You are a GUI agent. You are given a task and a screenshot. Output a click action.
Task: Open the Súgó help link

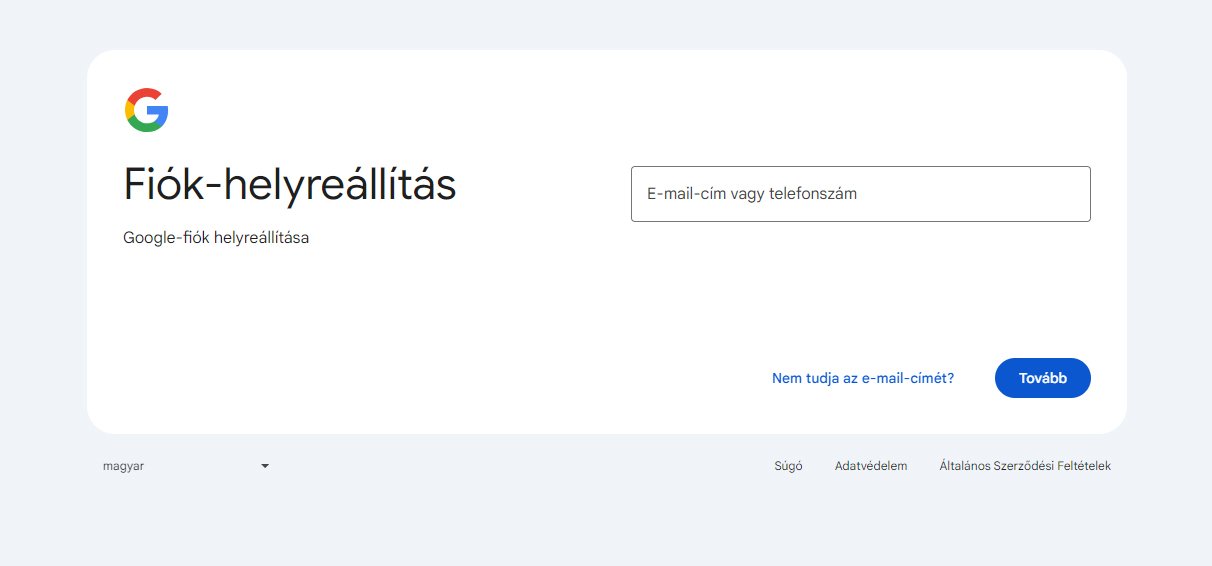[x=788, y=466]
